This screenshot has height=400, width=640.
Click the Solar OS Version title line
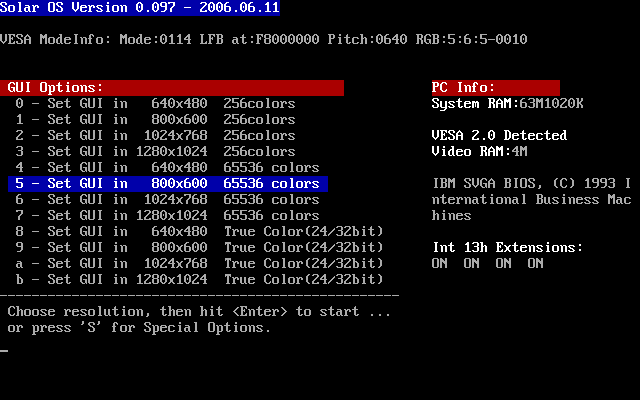point(140,7)
